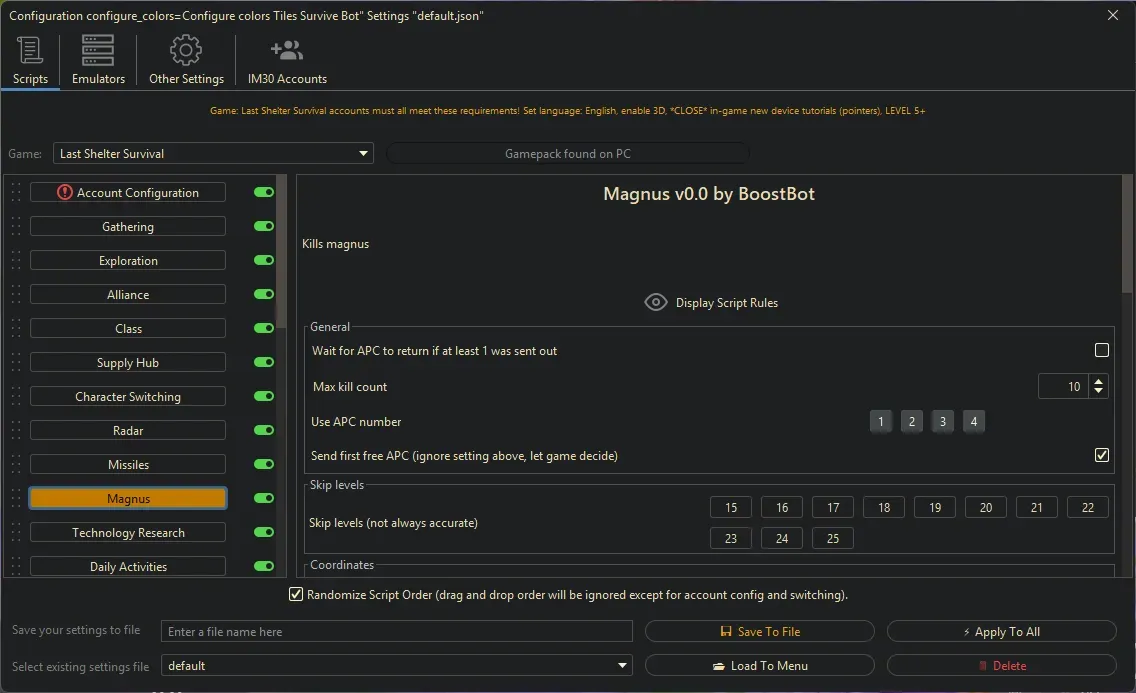Toggle the Class script switch
This screenshot has height=693, width=1136.
[264, 328]
